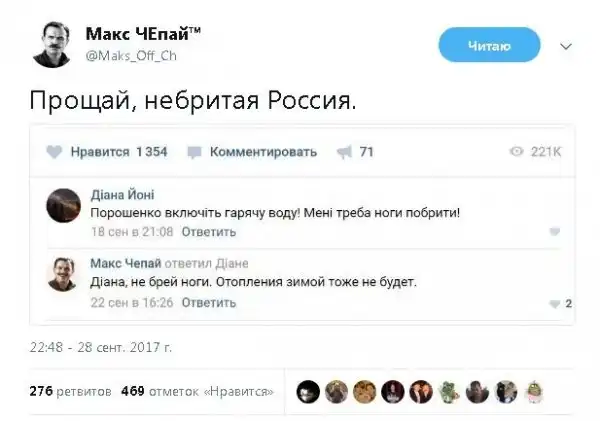Click the Комментировать speech bubble icon
This screenshot has height=421, width=600.
[x=193, y=152]
